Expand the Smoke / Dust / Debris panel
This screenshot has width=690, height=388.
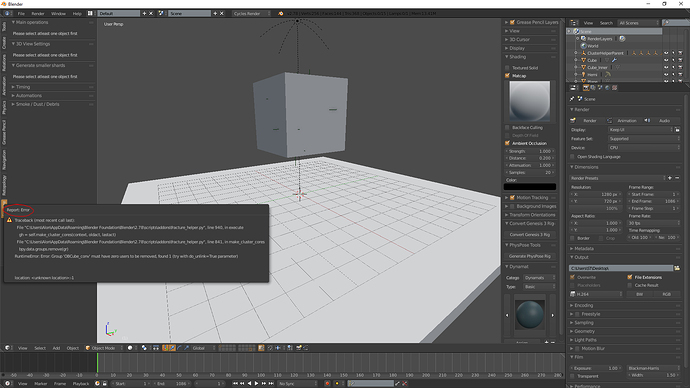[37, 104]
